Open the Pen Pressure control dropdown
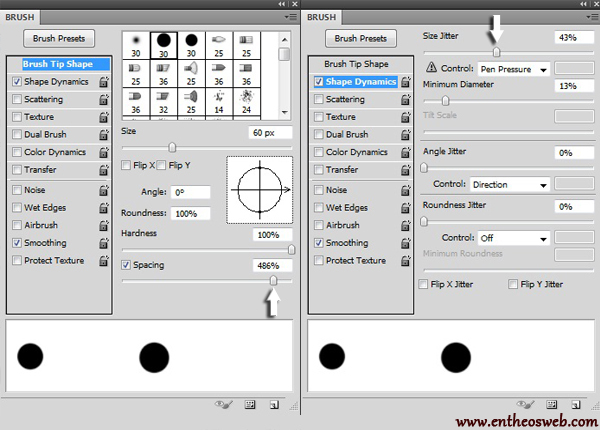The width and height of the screenshot is (600, 430). (513, 70)
